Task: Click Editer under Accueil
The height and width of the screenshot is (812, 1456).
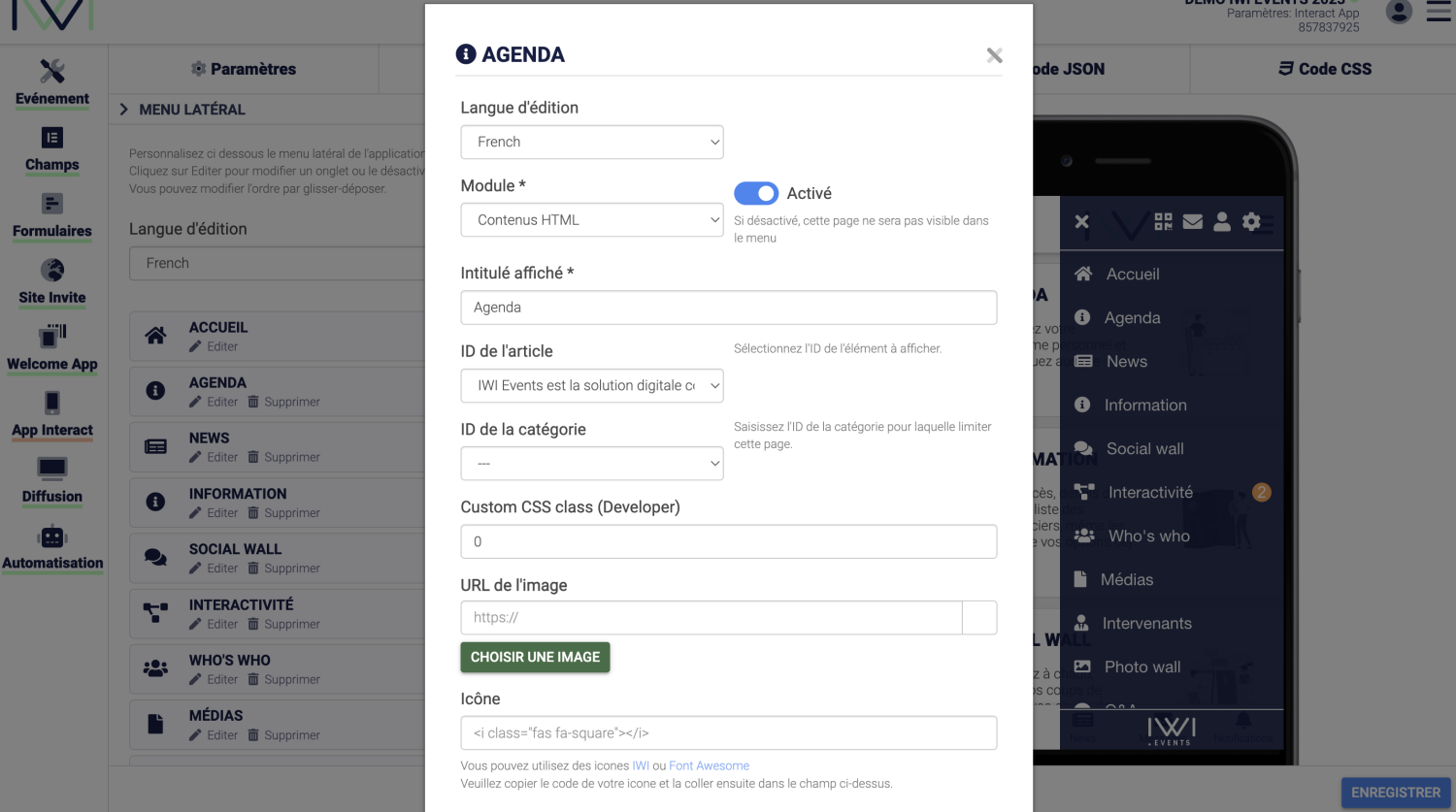Action: [x=214, y=346]
